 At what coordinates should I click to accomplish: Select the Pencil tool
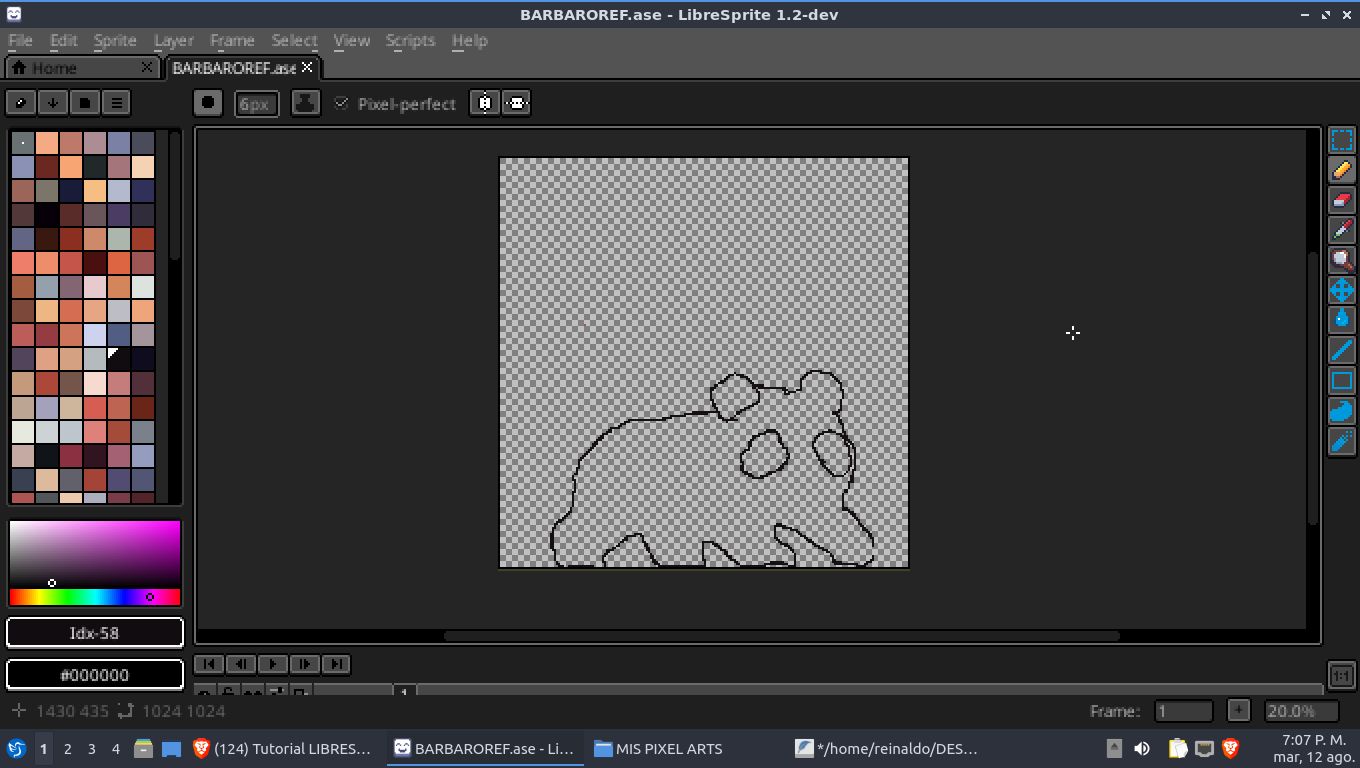point(1341,170)
